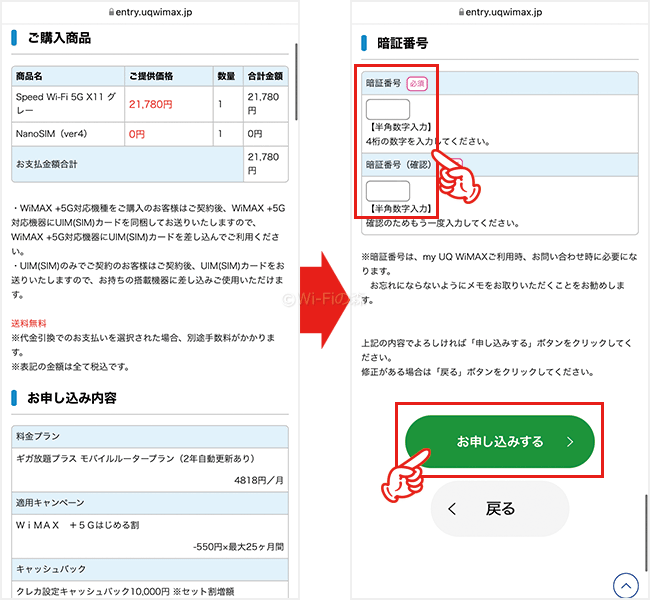Submit with the green お申し込みする button
This screenshot has height=600, width=650.
click(x=500, y=441)
